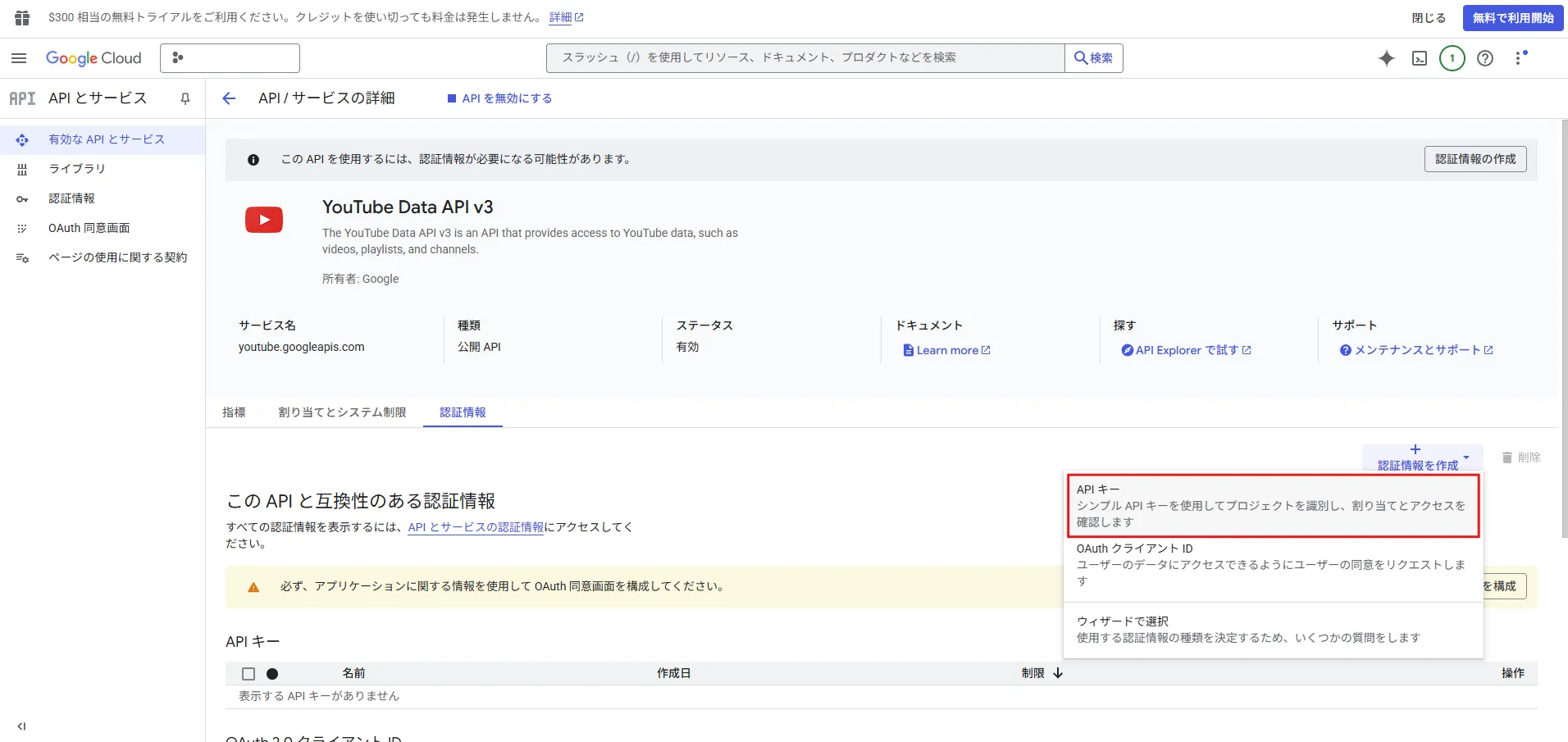The image size is (1568, 742).
Task: Pin the API とサービス sidebar
Action: (x=185, y=98)
